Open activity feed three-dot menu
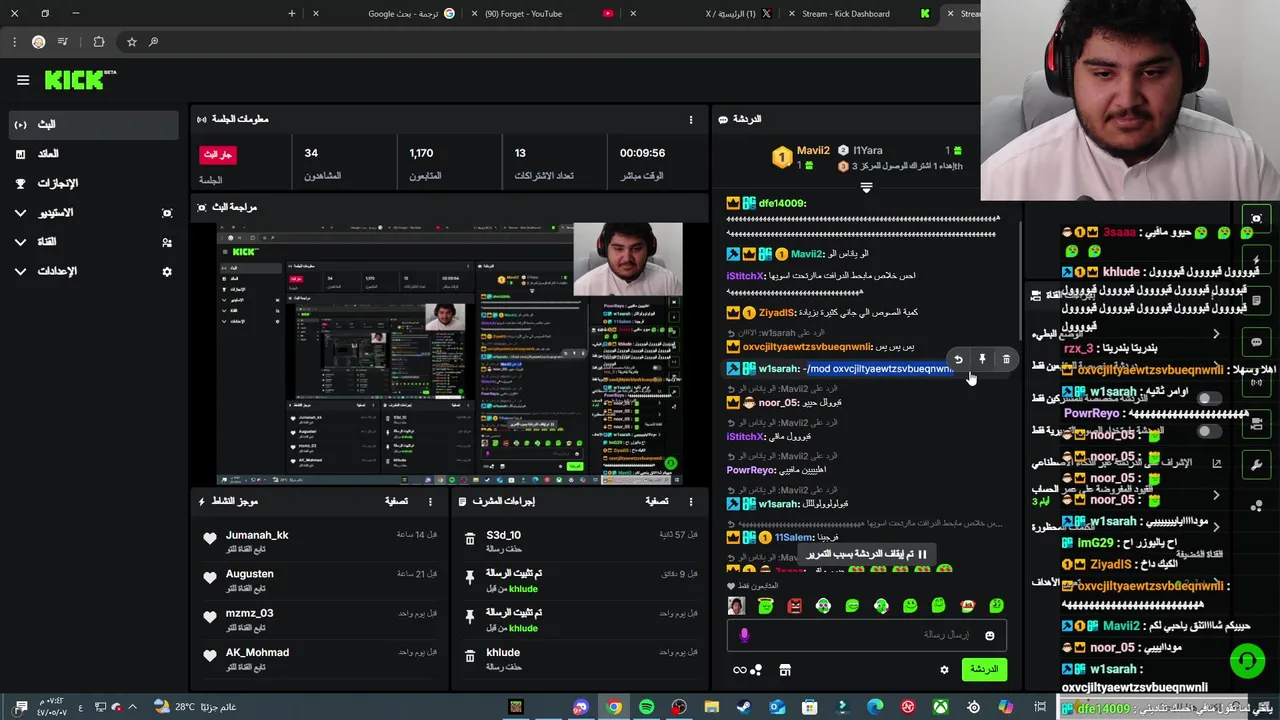 [431, 501]
